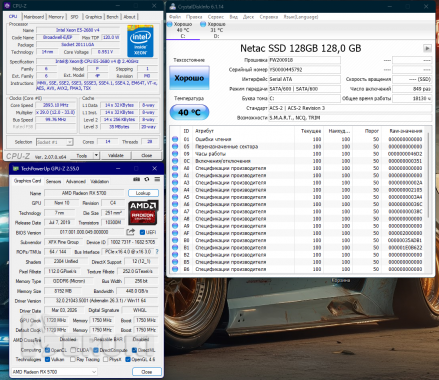Viewport: 439px width, 380px height.
Task: Click the status icon of attribute row B2
Action: (x=175, y=255)
